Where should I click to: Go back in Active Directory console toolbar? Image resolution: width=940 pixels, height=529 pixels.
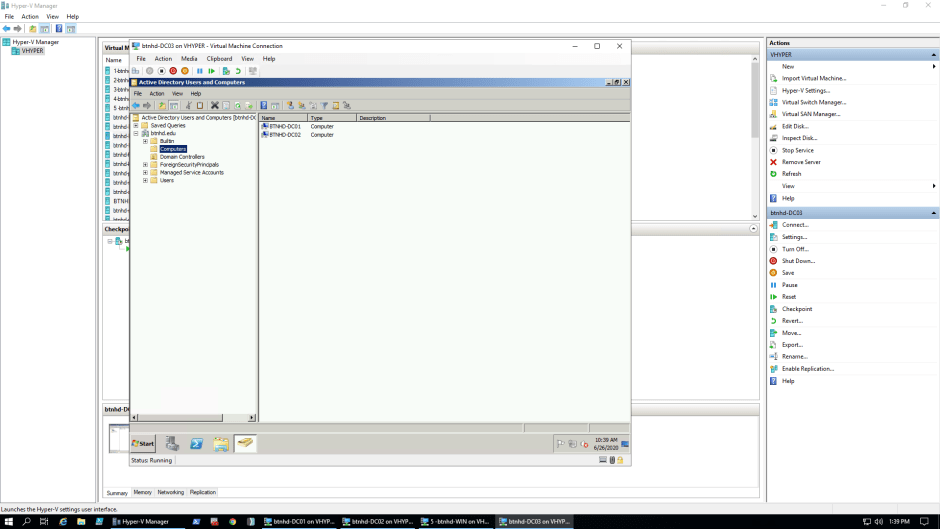136,106
